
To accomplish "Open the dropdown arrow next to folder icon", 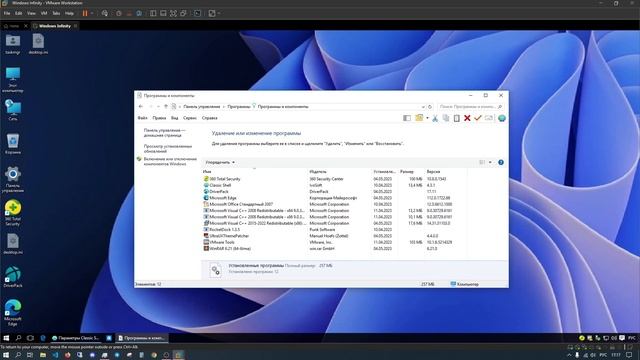I will coord(427,118).
